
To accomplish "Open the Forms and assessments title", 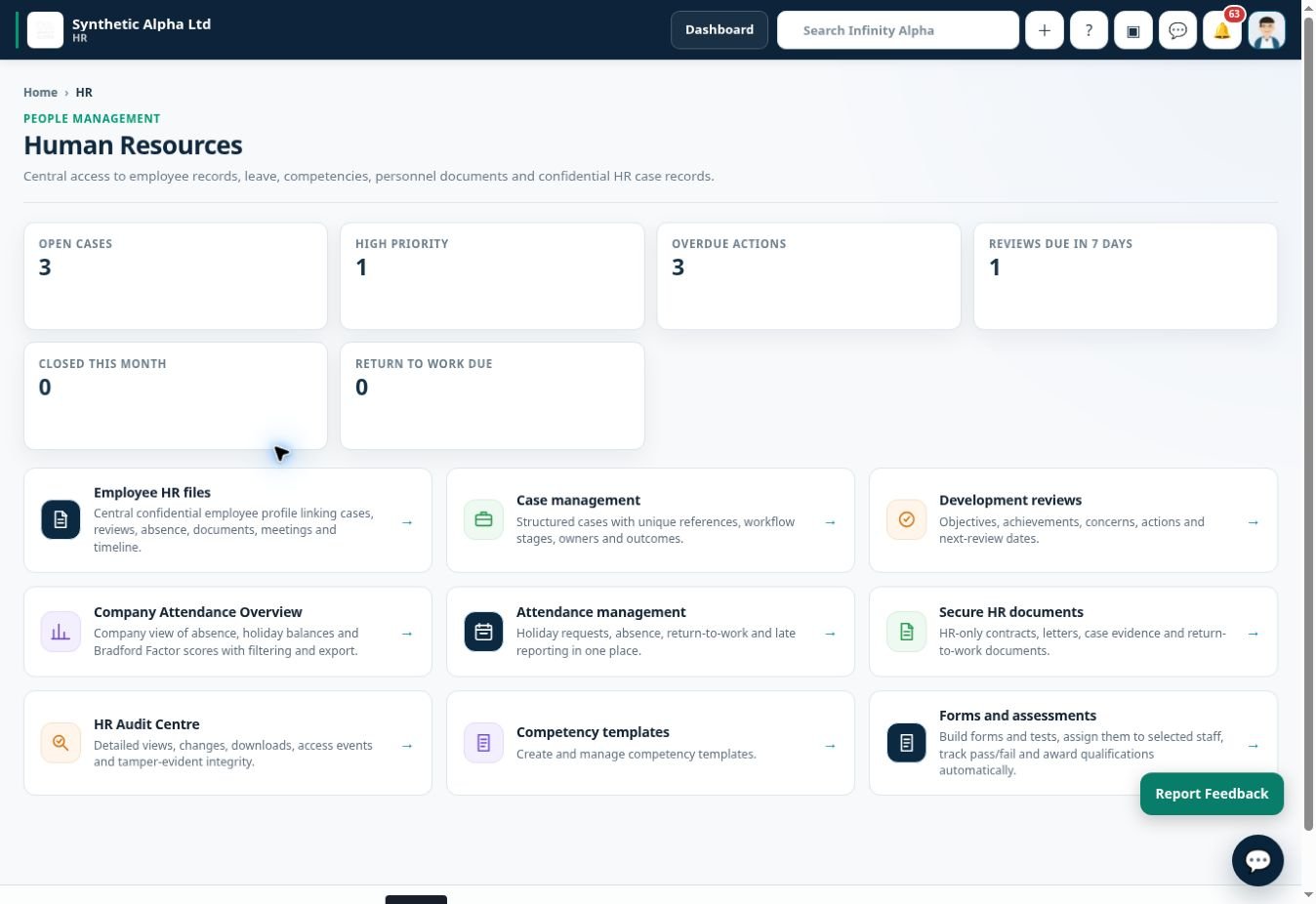I will (1017, 716).
